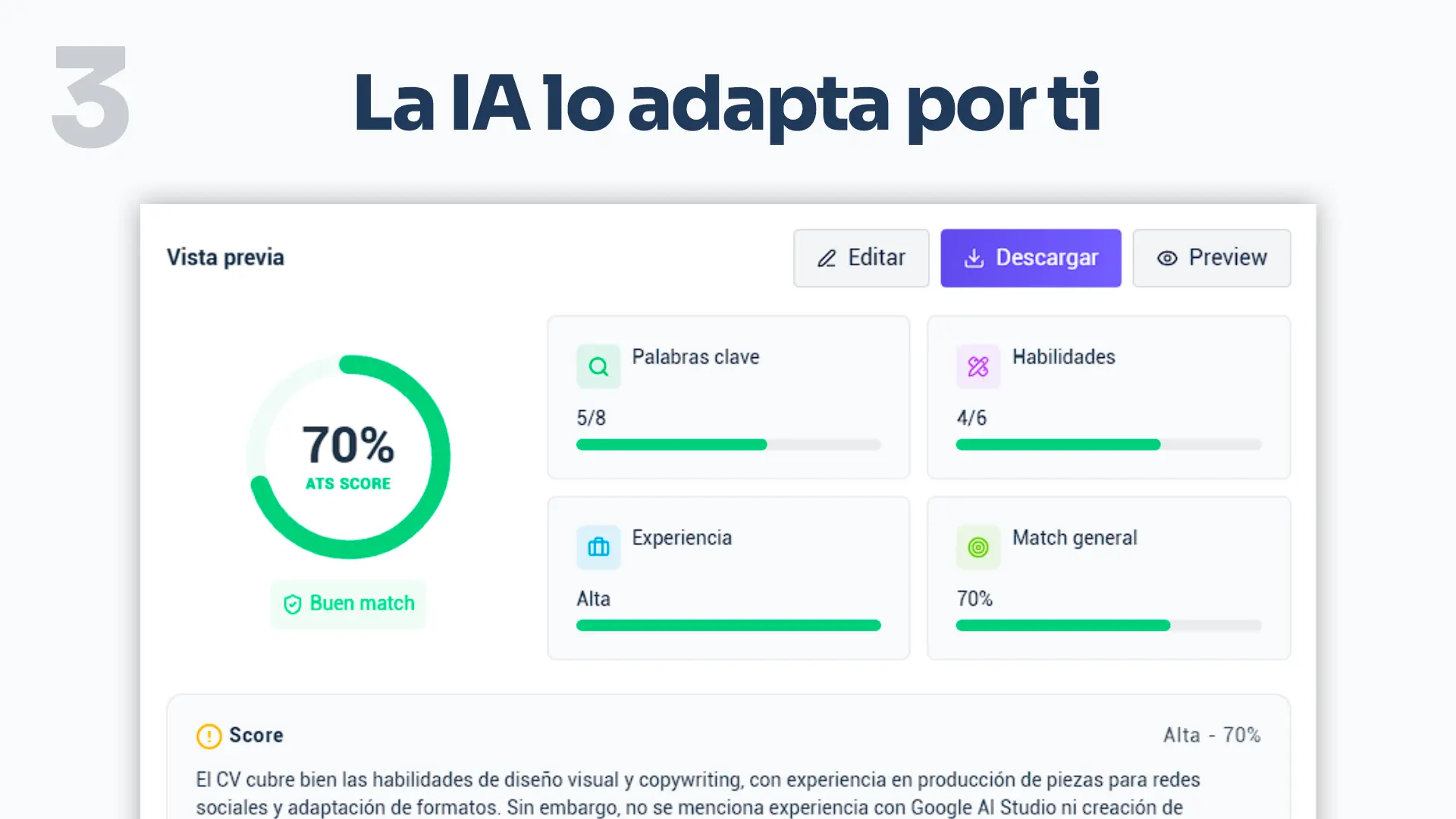Click the shield check icon in Buen match
The height and width of the screenshot is (819, 1456).
(x=293, y=604)
